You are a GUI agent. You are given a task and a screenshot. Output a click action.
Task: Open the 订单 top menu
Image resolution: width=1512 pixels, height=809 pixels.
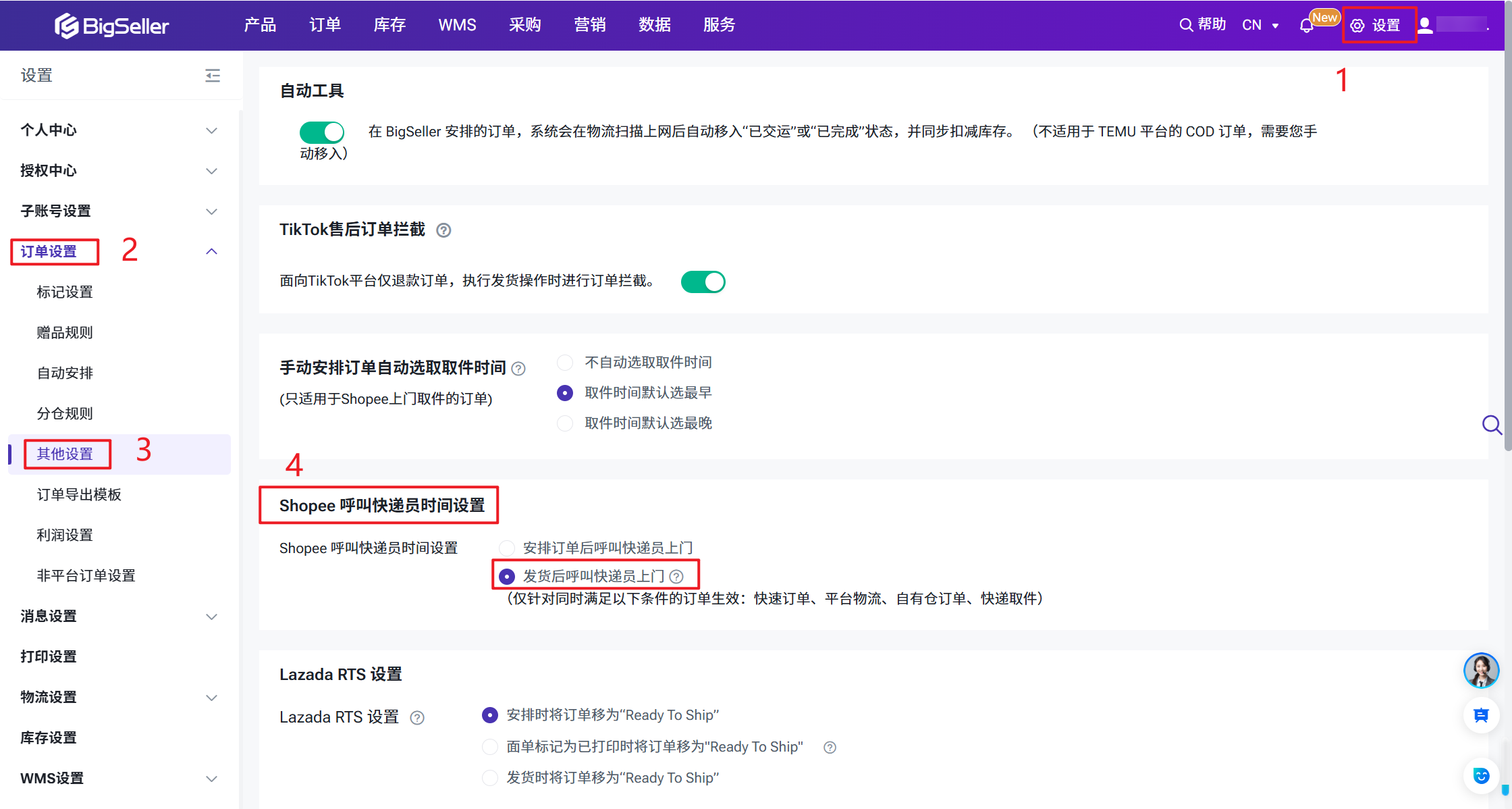pos(325,25)
